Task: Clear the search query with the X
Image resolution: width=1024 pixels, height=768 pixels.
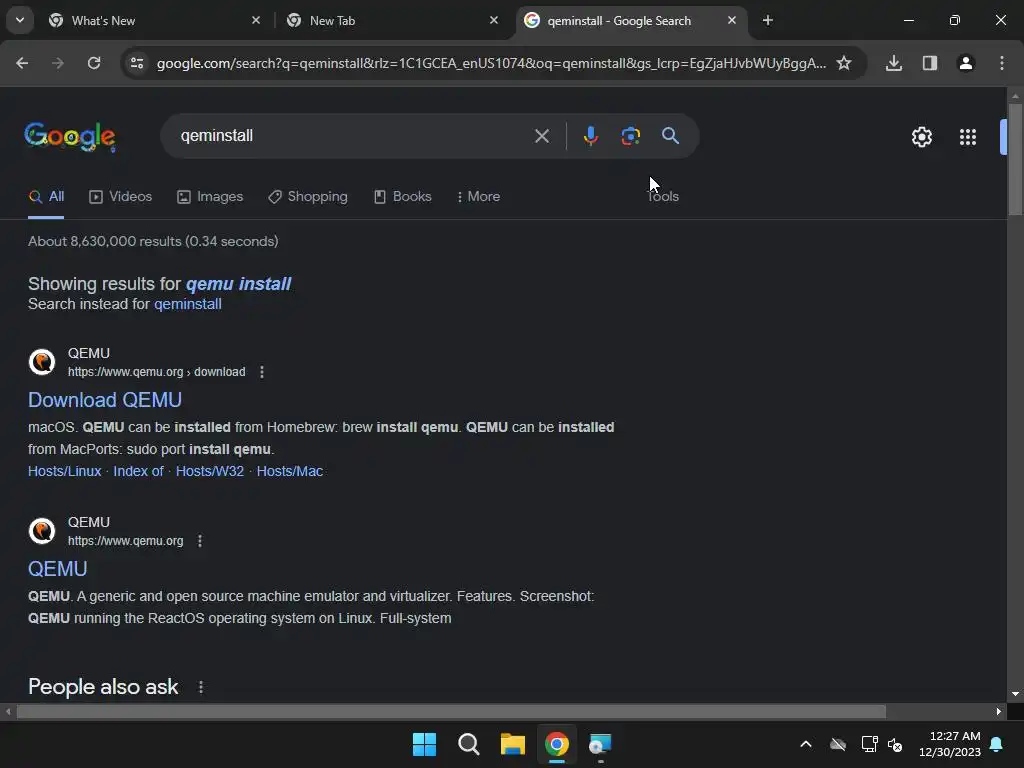Action: [541, 136]
